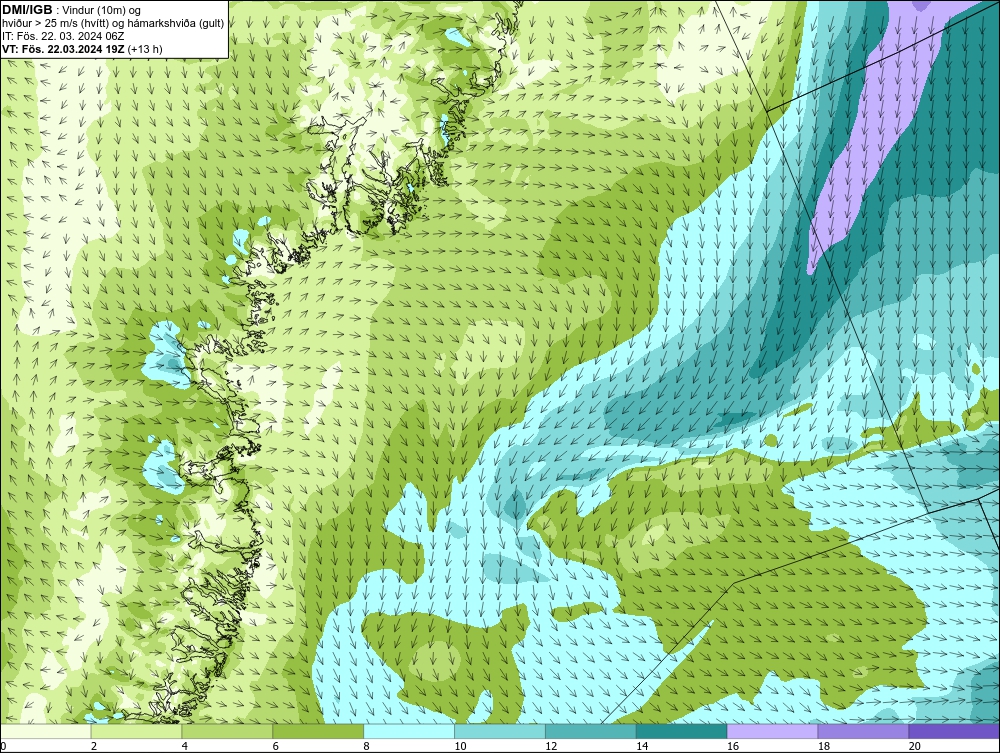
Task: Click the 'IT: Fös. 22. 03. 2024 06Z' line
Action: 62,36
